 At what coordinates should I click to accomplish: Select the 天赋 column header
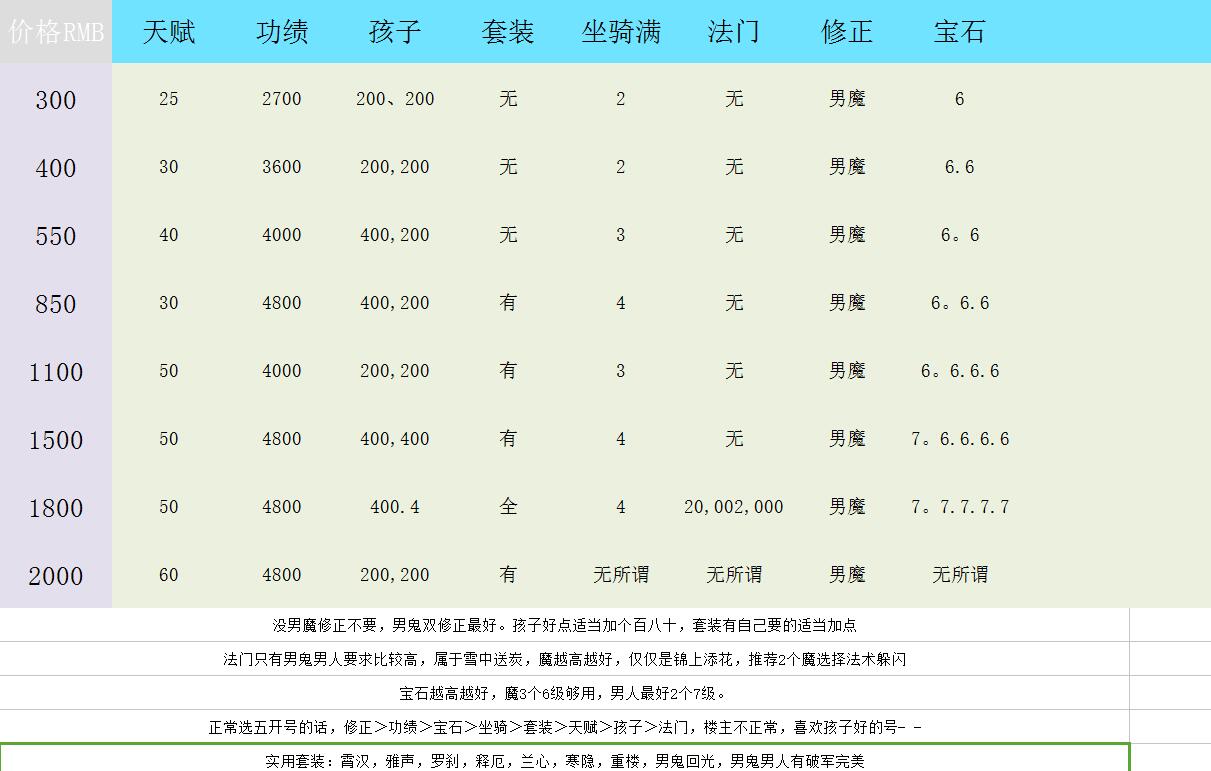168,32
